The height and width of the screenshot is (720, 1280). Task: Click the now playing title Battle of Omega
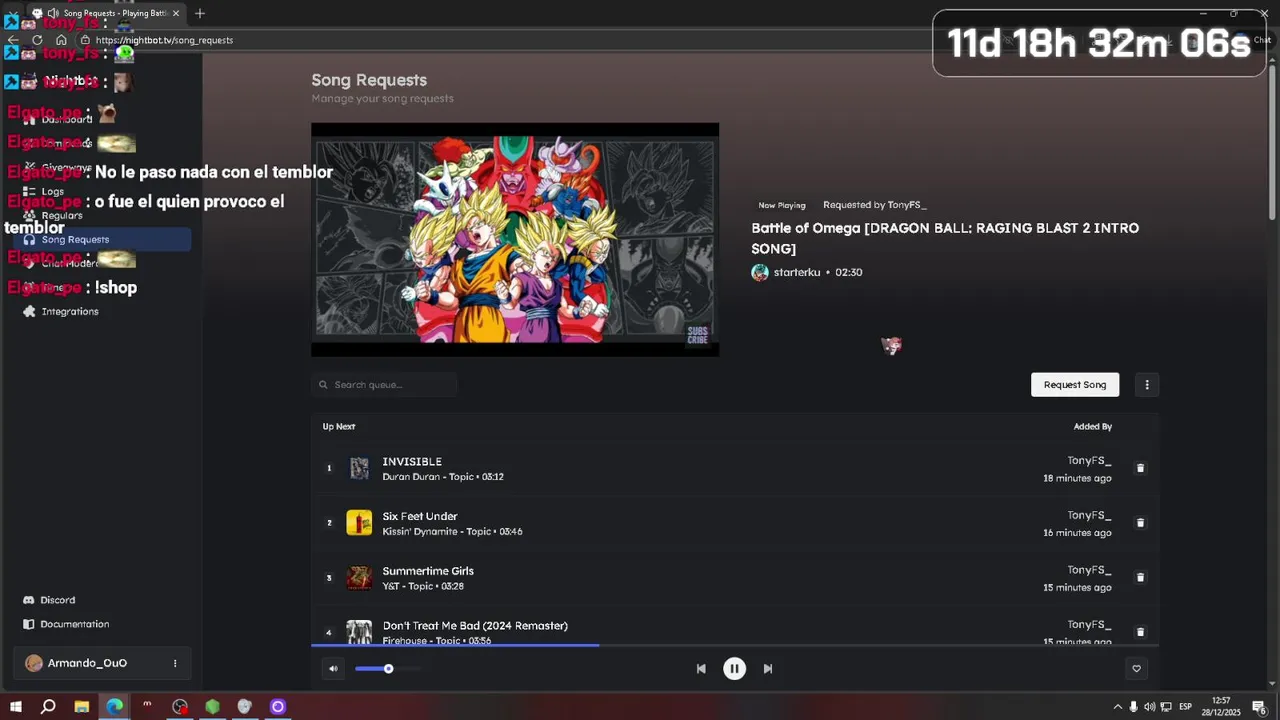point(945,238)
